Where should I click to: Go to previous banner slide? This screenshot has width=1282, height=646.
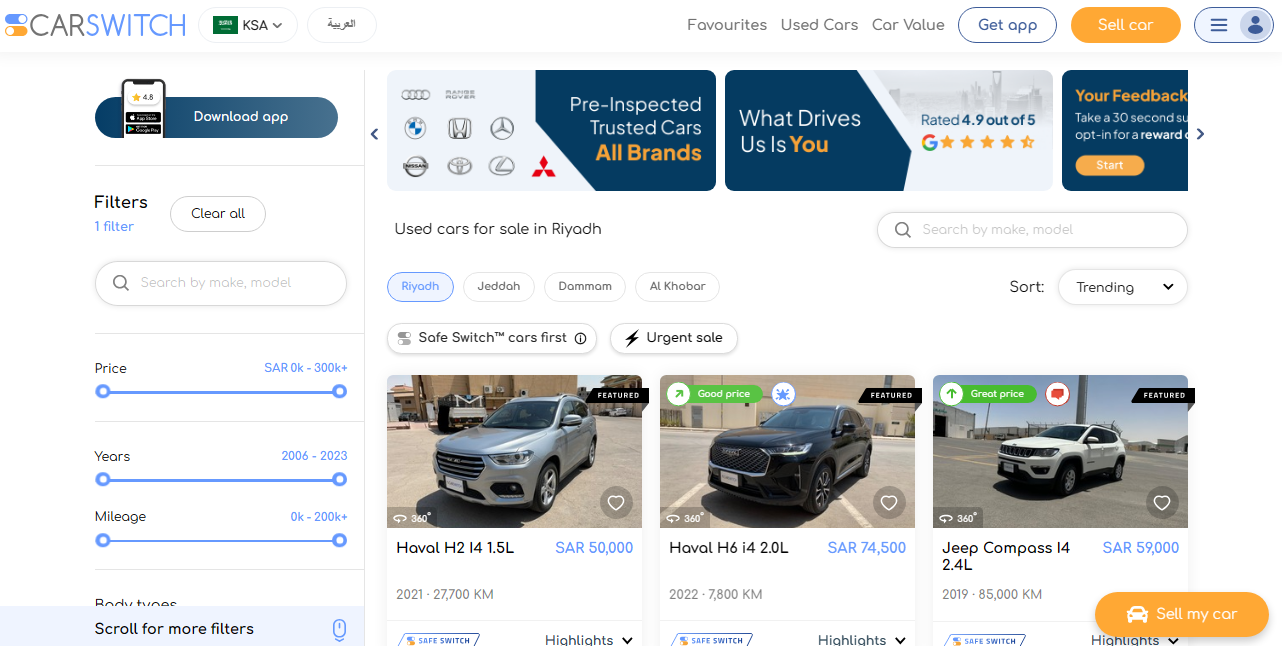(375, 134)
